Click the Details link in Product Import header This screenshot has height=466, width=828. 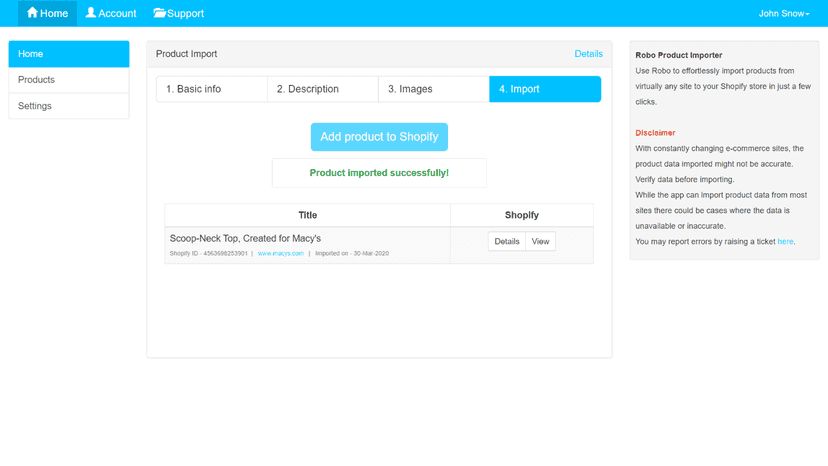pyautogui.click(x=588, y=54)
